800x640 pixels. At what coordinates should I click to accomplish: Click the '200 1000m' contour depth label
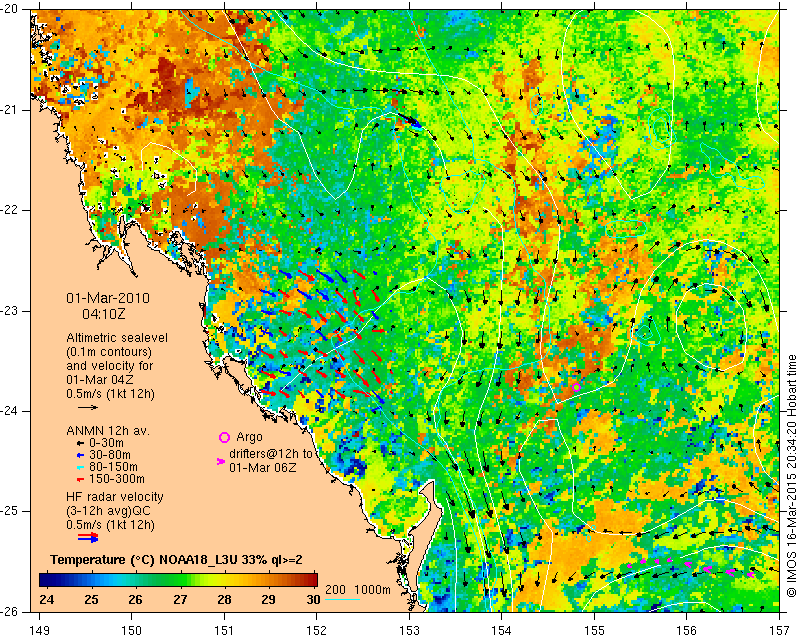358,590
